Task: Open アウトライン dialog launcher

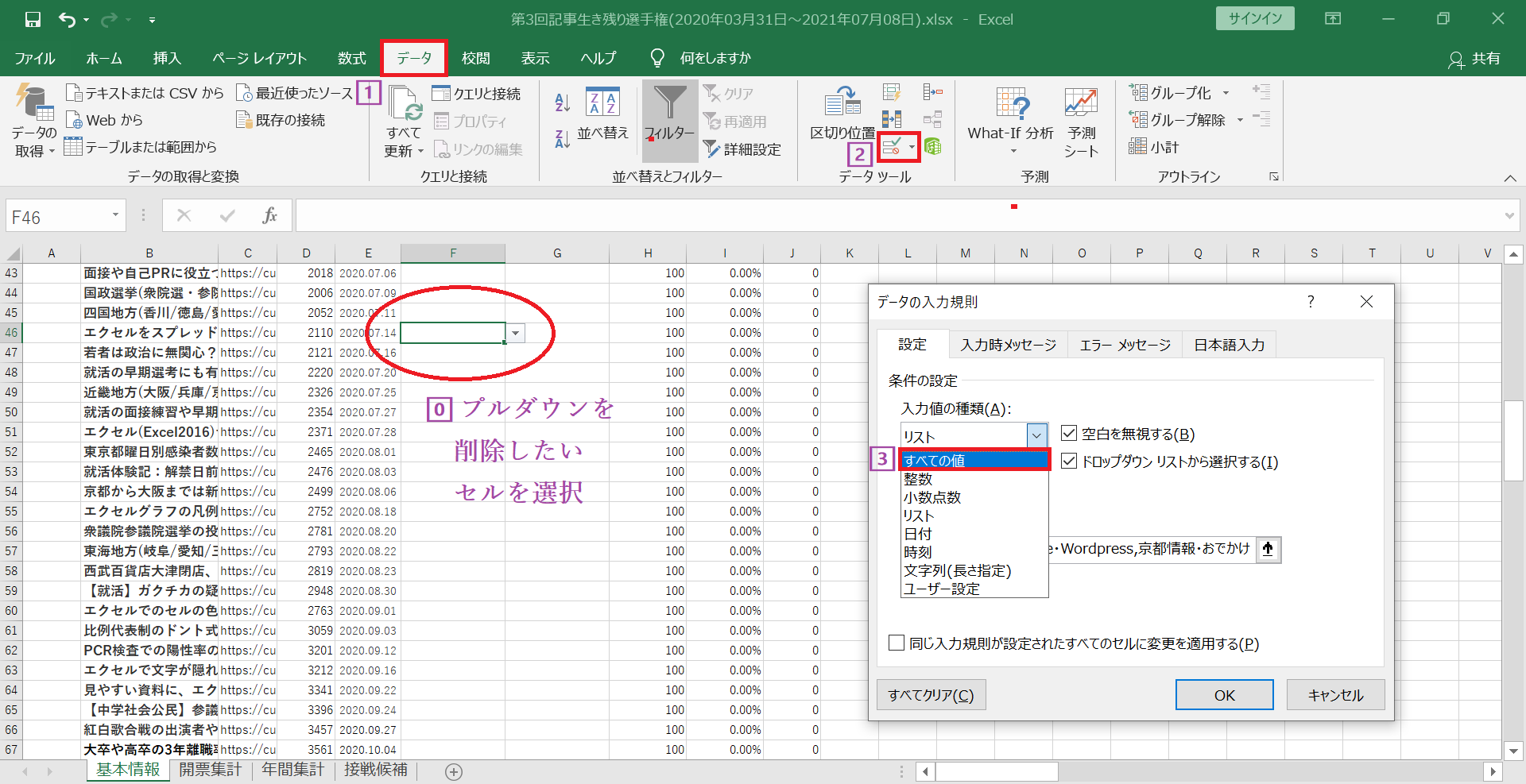Action: click(x=1274, y=176)
